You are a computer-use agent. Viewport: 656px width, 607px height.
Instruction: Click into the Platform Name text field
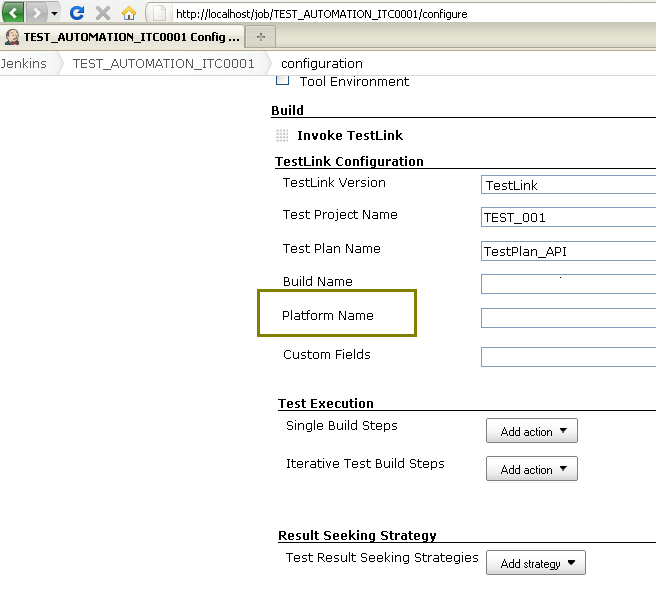568,318
